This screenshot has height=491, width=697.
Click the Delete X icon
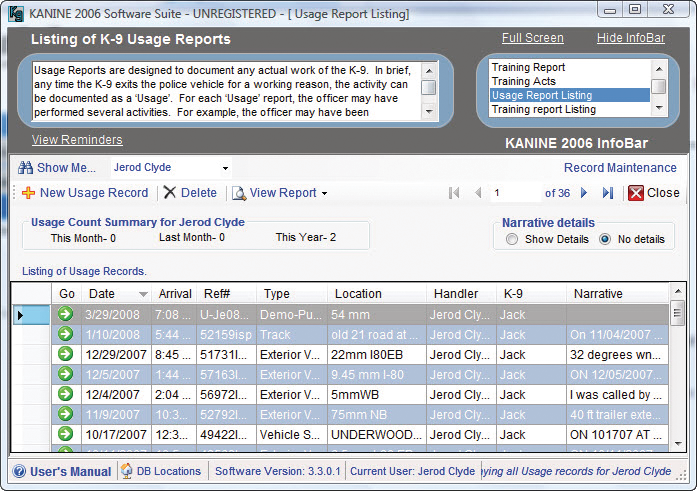171,193
